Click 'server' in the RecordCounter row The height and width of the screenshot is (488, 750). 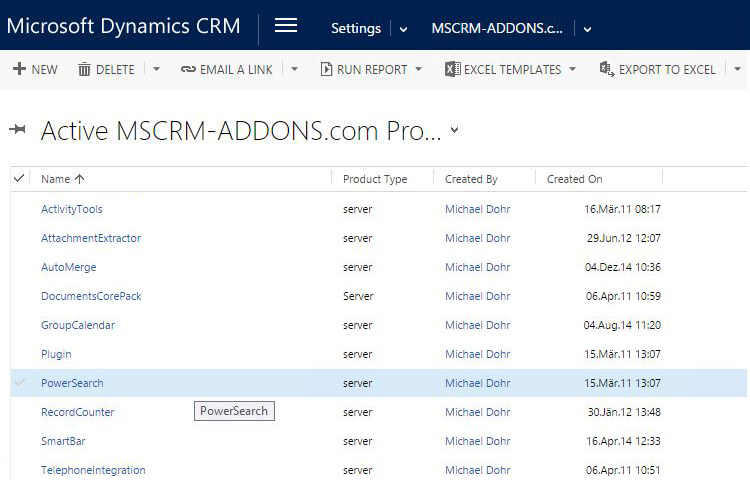click(x=357, y=412)
